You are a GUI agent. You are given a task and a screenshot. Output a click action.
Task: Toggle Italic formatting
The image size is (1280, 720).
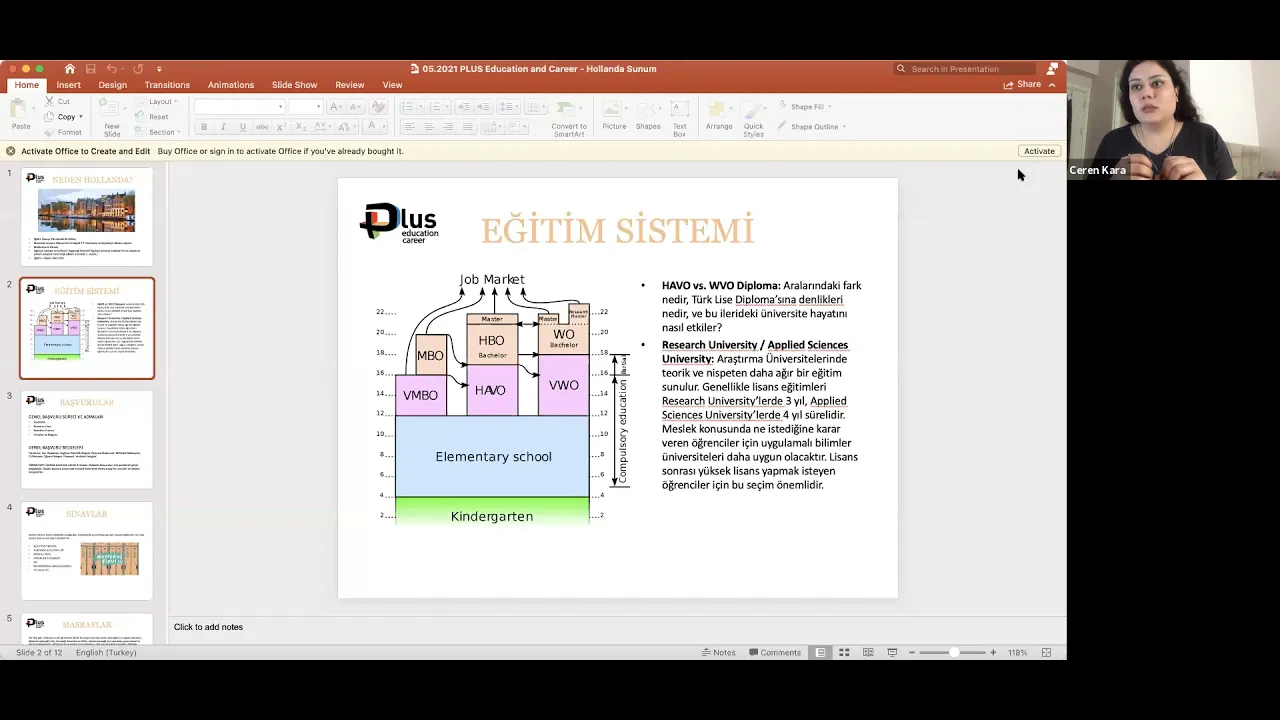pyautogui.click(x=223, y=127)
